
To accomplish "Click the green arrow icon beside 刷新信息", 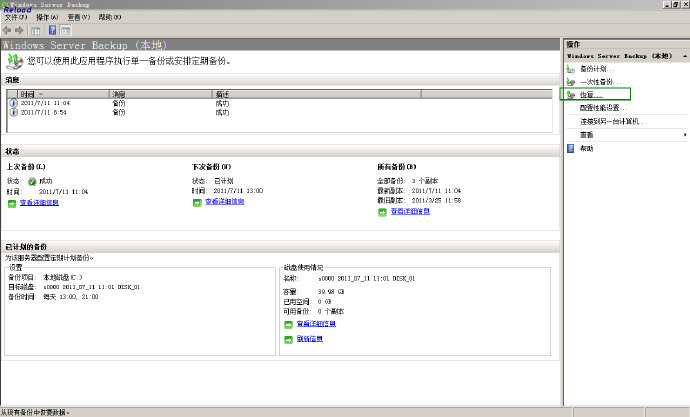I will coord(288,340).
